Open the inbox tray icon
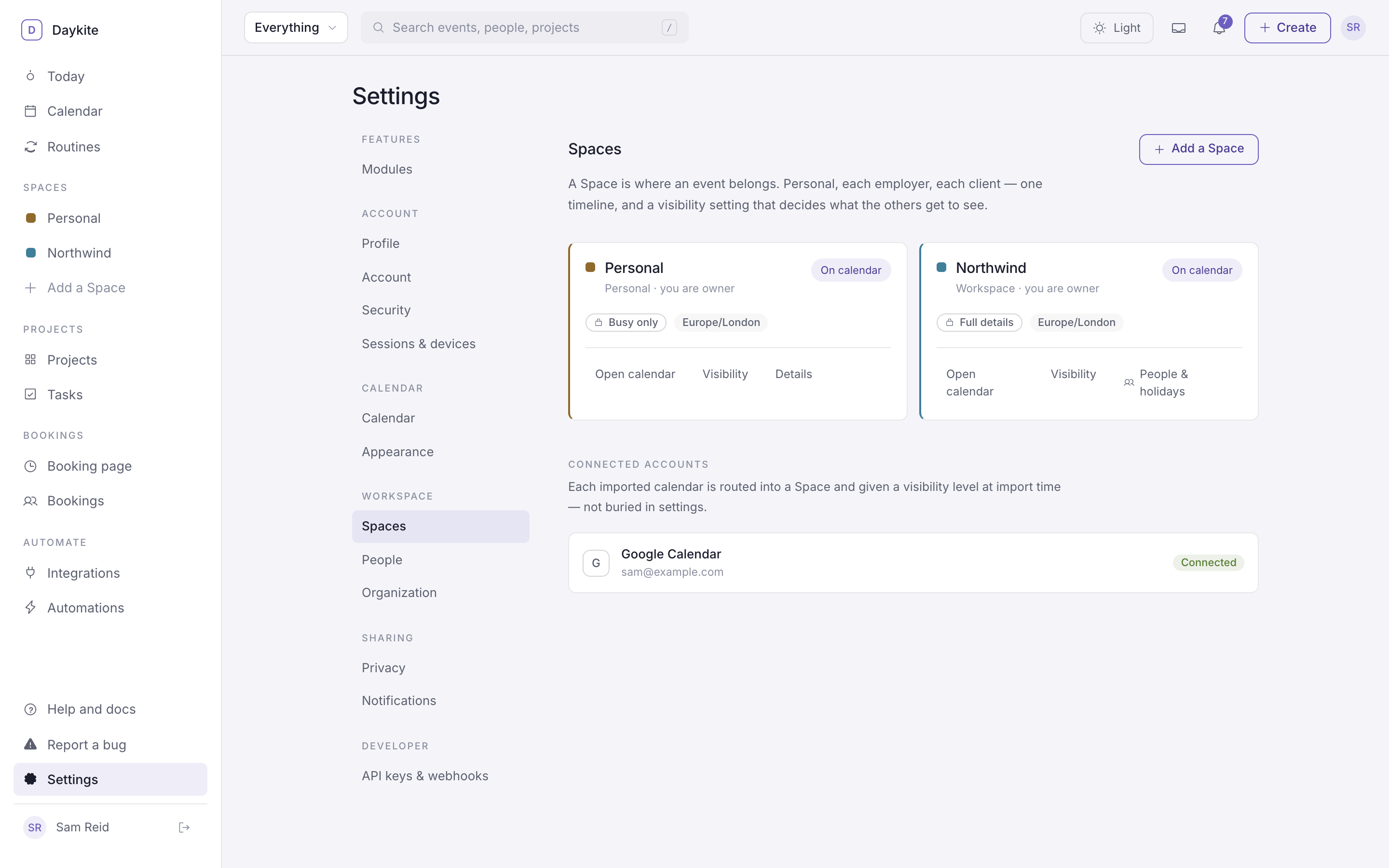Image resolution: width=1389 pixels, height=868 pixels. 1178,27
